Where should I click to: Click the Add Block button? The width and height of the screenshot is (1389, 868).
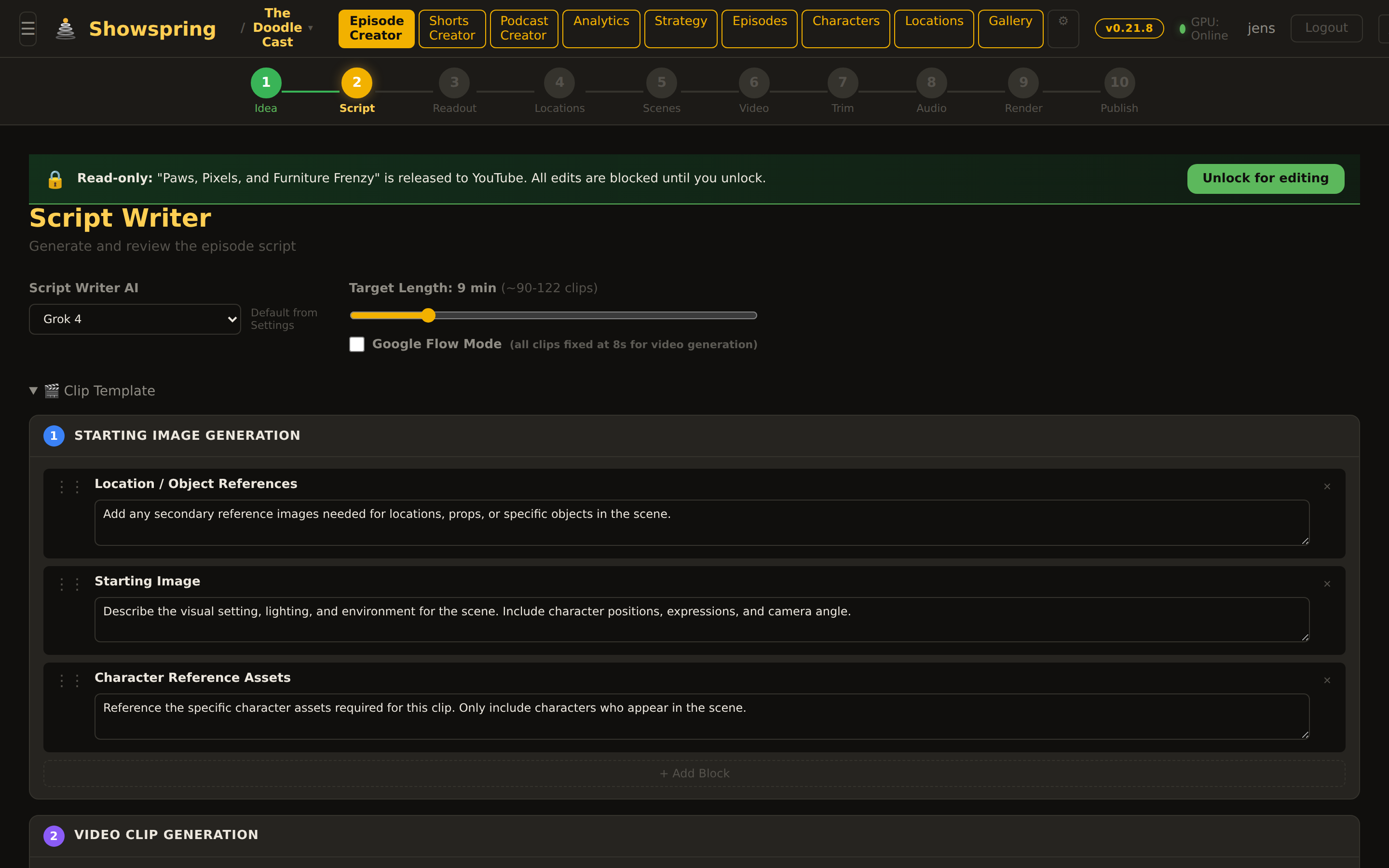[694, 773]
